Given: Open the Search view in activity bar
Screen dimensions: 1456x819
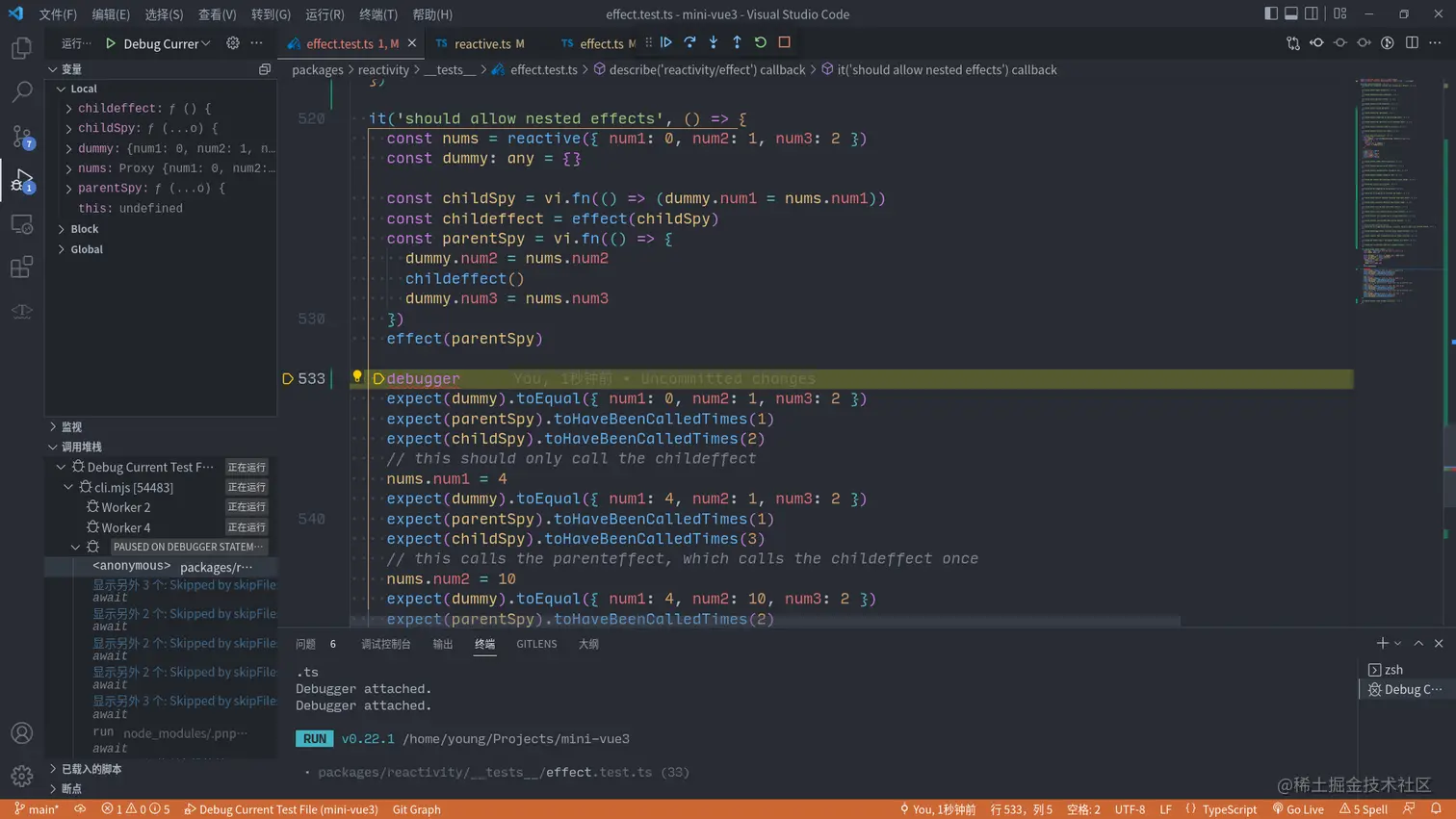Looking at the screenshot, I should (x=21, y=91).
